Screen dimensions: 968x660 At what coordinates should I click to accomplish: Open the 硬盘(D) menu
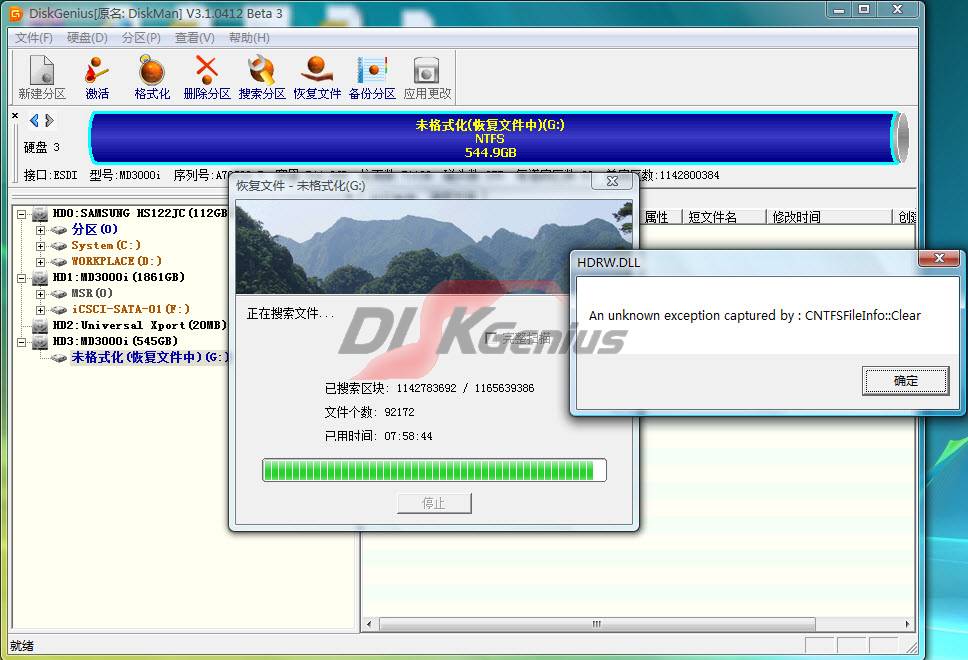(x=87, y=38)
